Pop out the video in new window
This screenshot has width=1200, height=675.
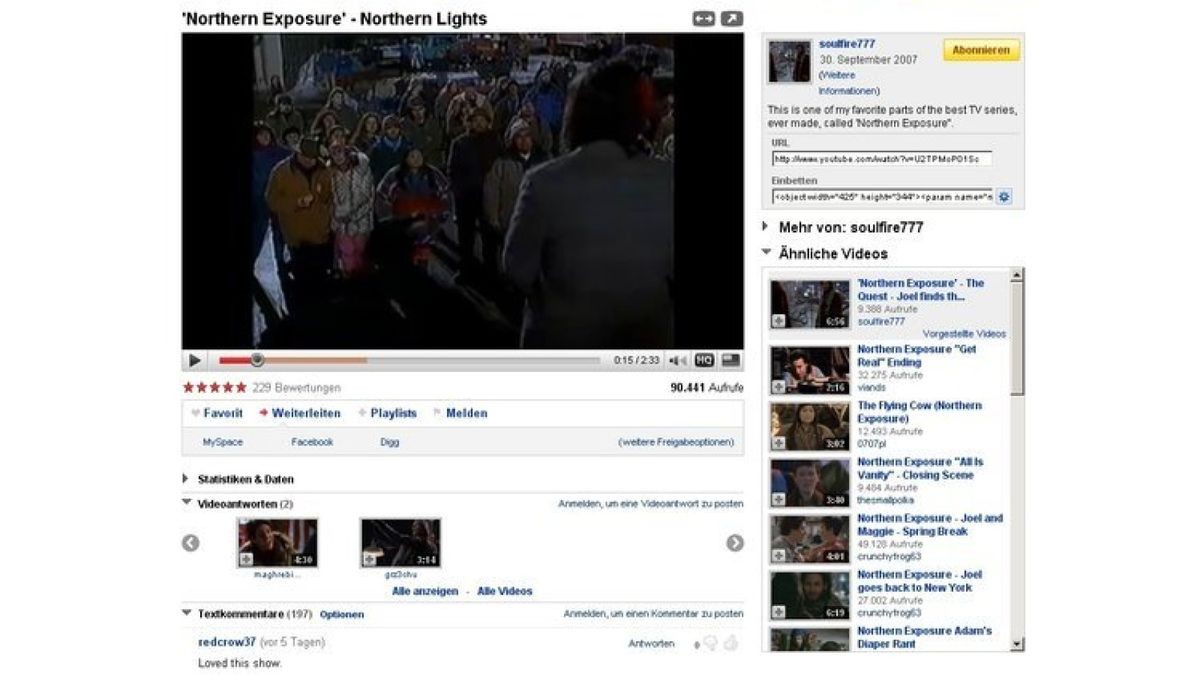(x=732, y=19)
